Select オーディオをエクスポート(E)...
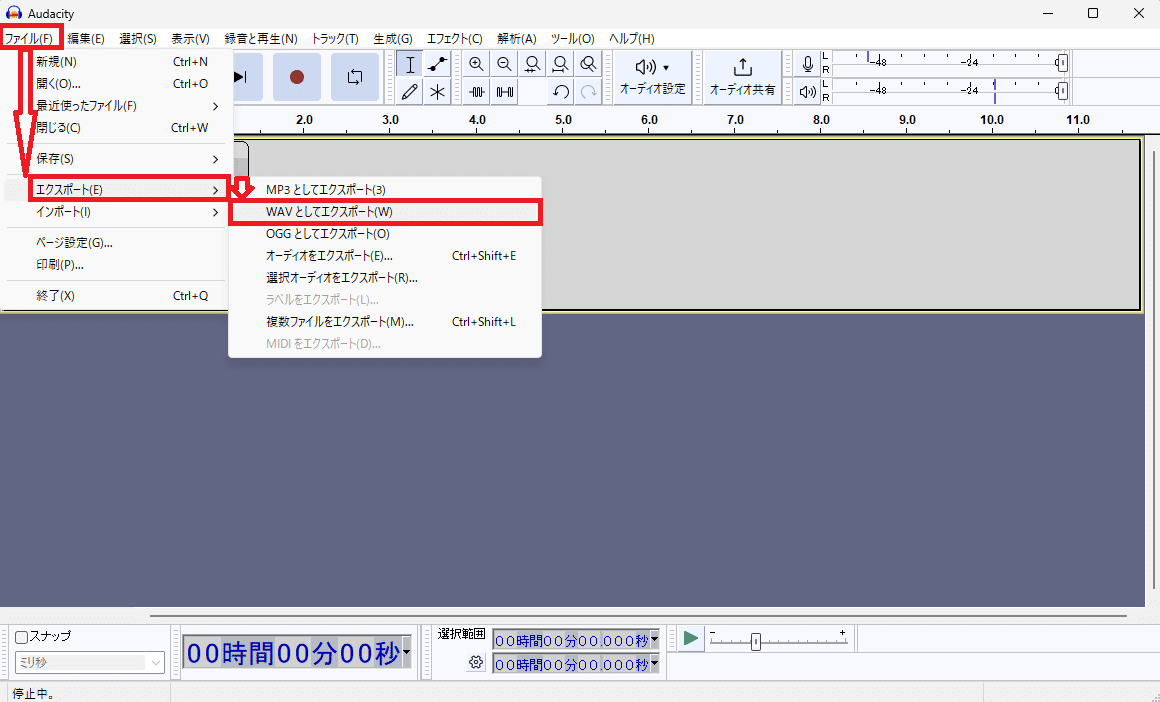Viewport: 1160px width, 702px height. 385,256
